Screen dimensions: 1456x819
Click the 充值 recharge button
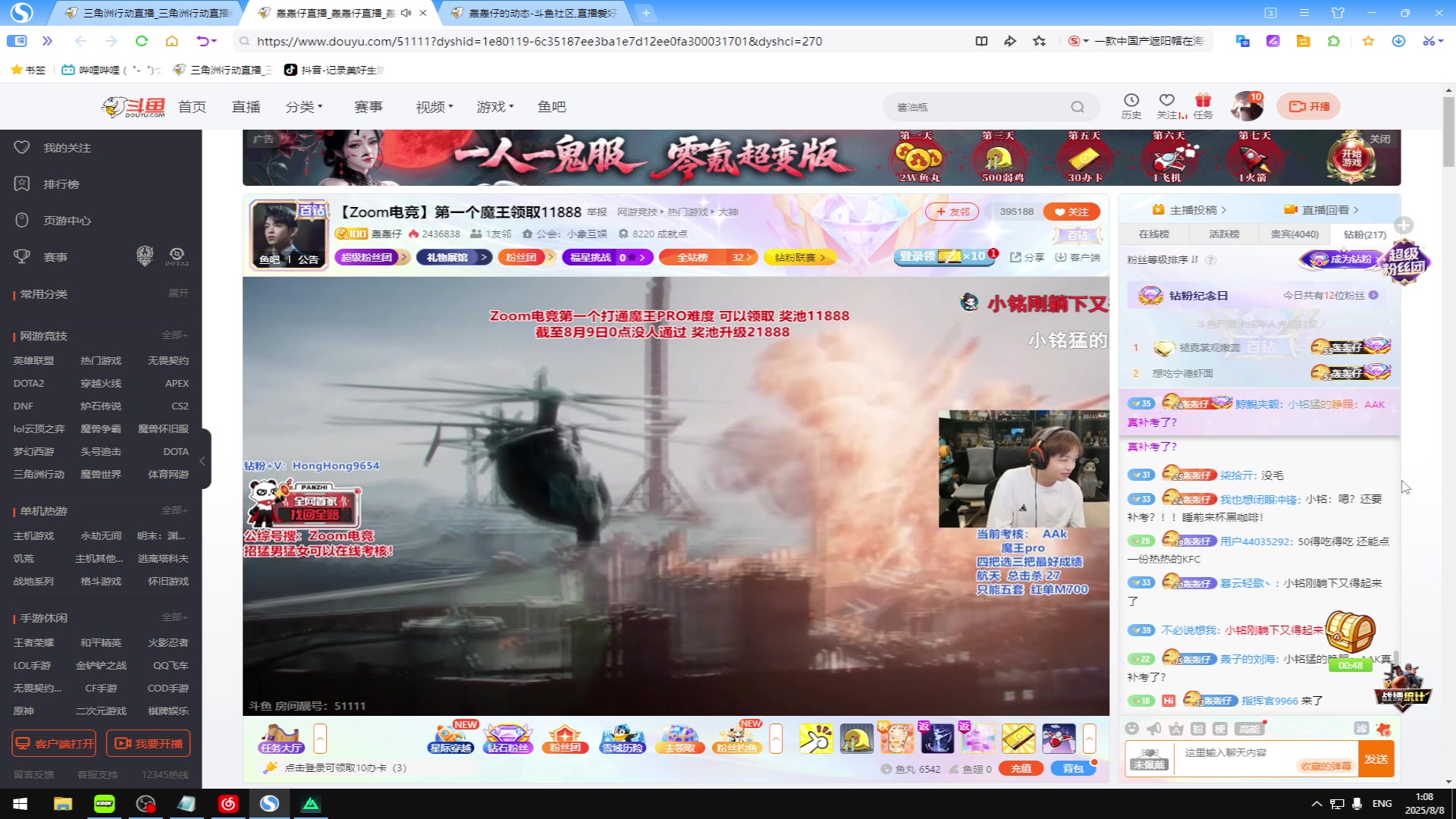[1021, 768]
